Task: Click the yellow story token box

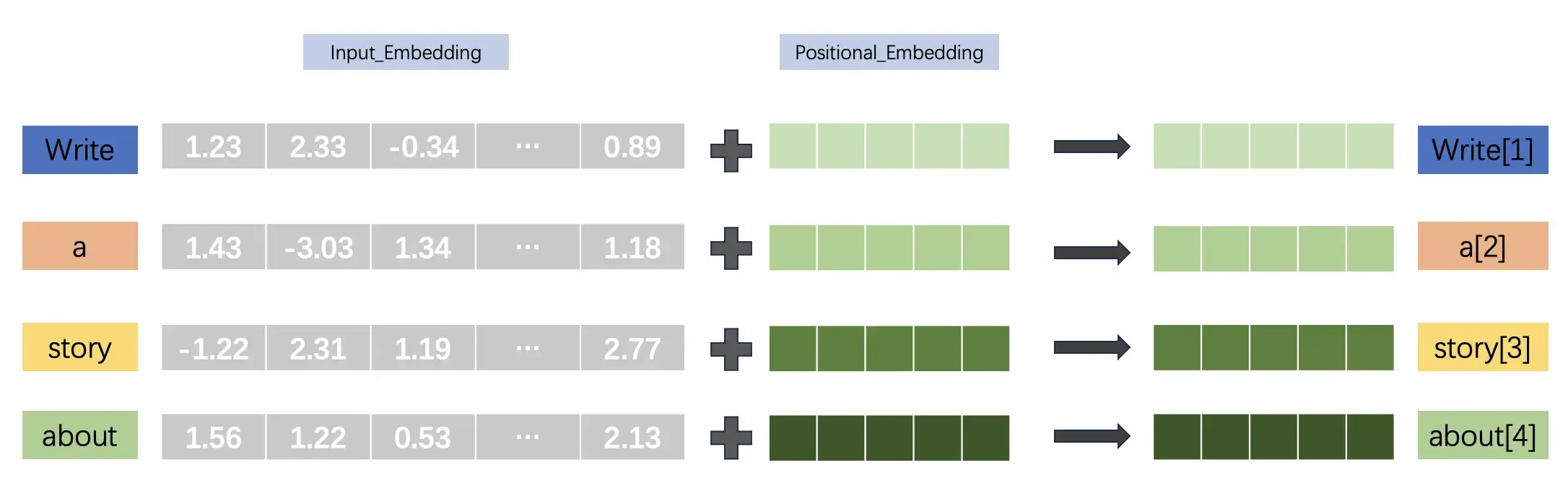Action: (80, 347)
